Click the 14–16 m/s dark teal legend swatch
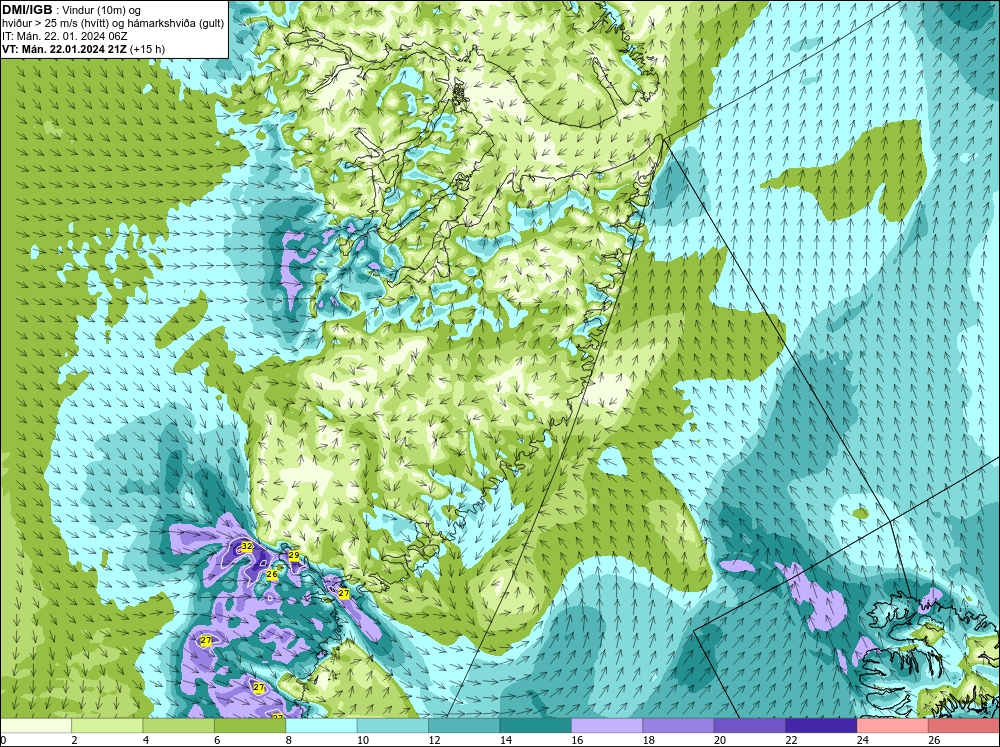Screen dimensions: 1000x747 [536, 725]
